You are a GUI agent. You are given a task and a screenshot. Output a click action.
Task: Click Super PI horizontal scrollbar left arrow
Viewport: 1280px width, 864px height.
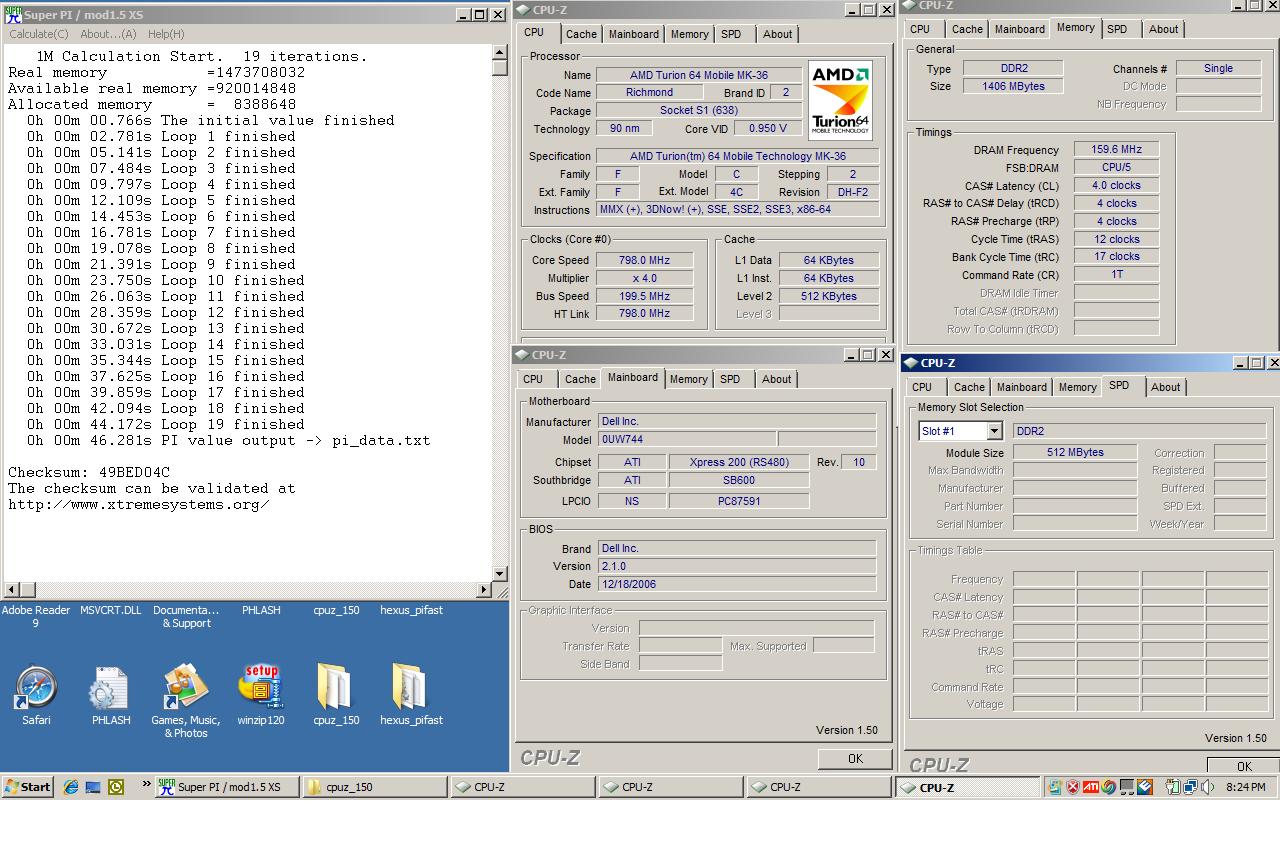12,590
